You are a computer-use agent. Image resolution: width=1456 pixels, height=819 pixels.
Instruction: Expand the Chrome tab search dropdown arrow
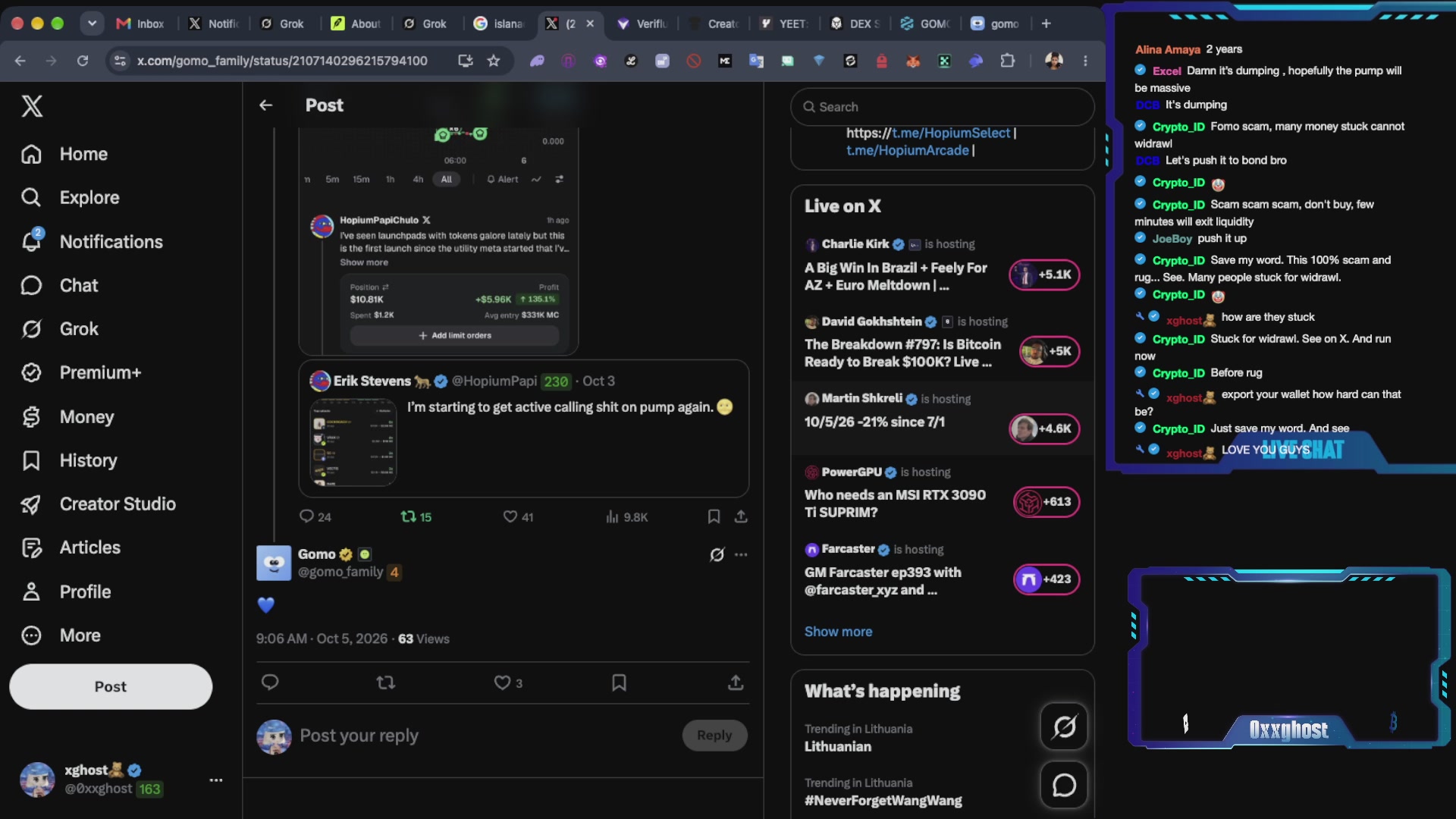92,24
